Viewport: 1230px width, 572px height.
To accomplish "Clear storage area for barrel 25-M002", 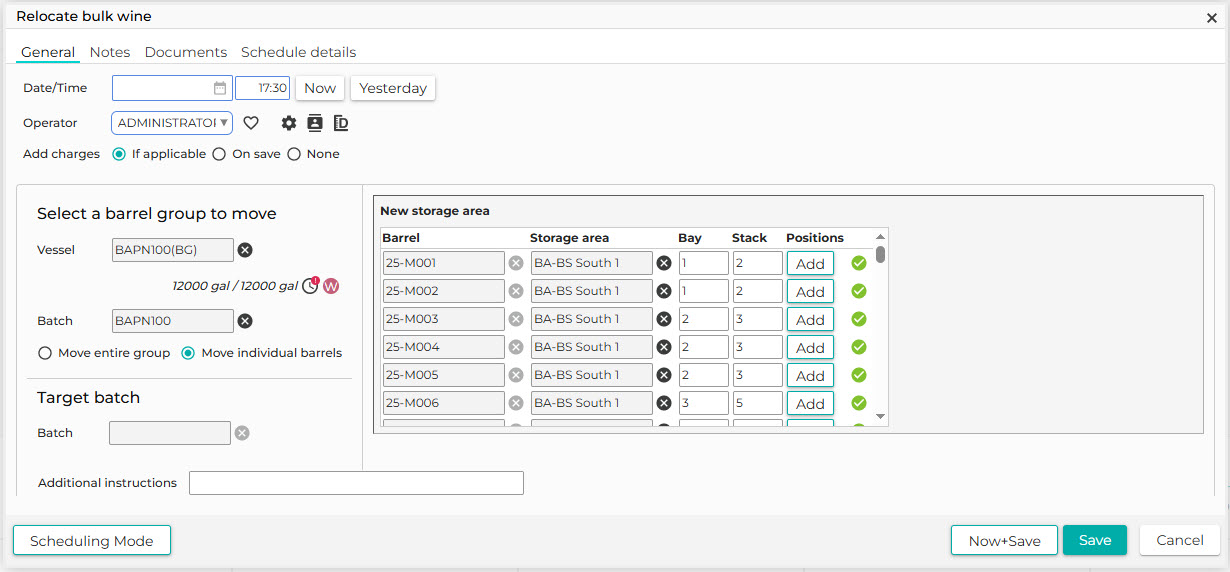I will click(x=663, y=291).
